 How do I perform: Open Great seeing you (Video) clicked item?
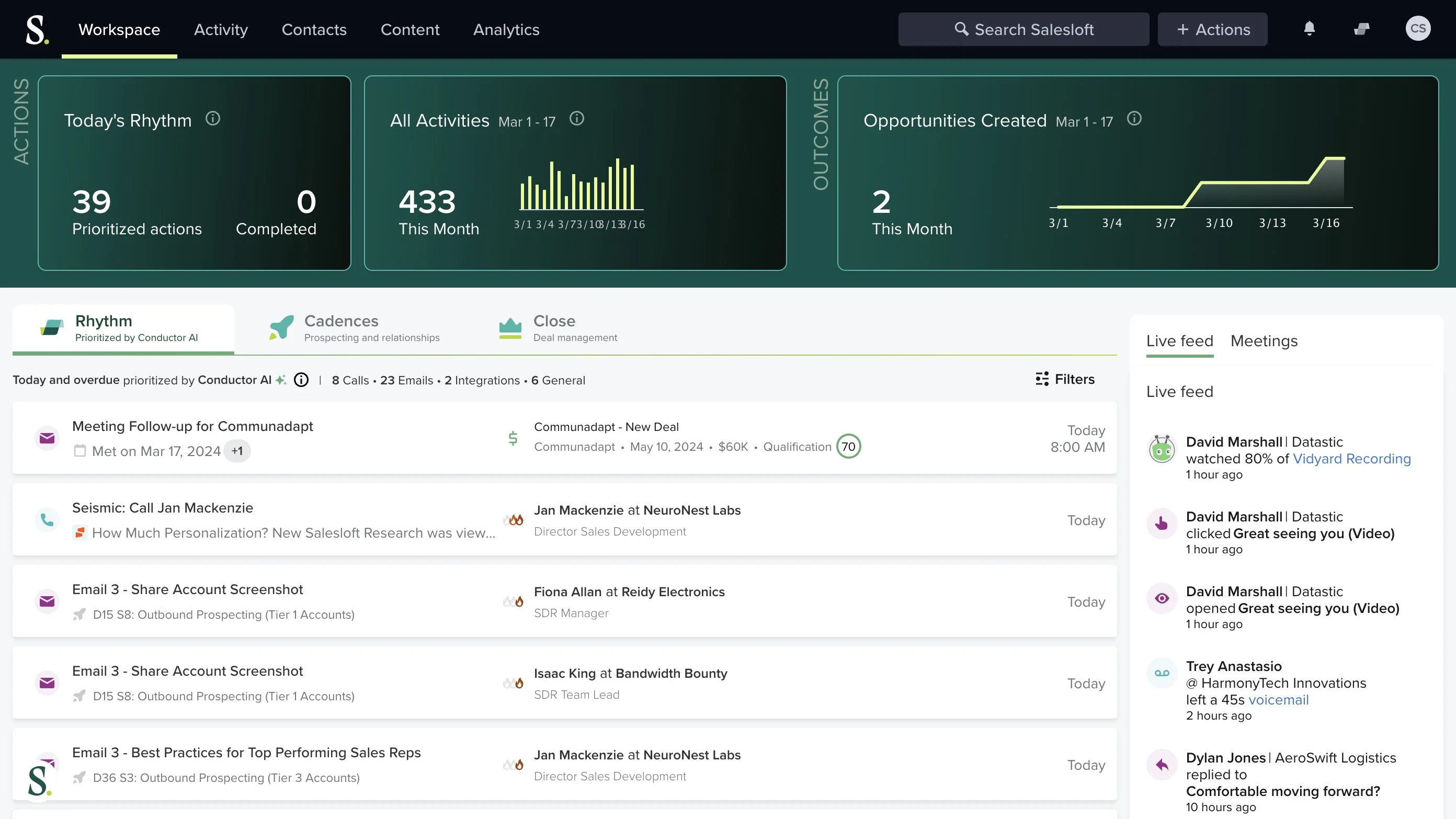click(x=1314, y=533)
